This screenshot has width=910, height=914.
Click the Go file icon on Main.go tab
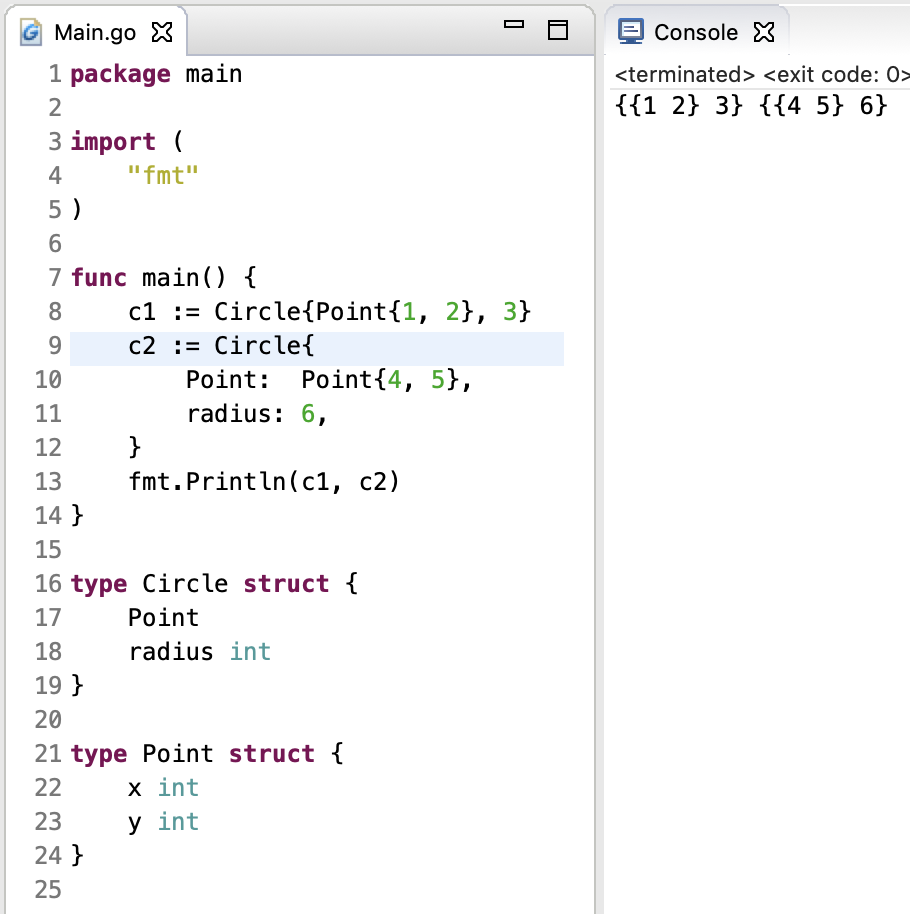click(33, 32)
